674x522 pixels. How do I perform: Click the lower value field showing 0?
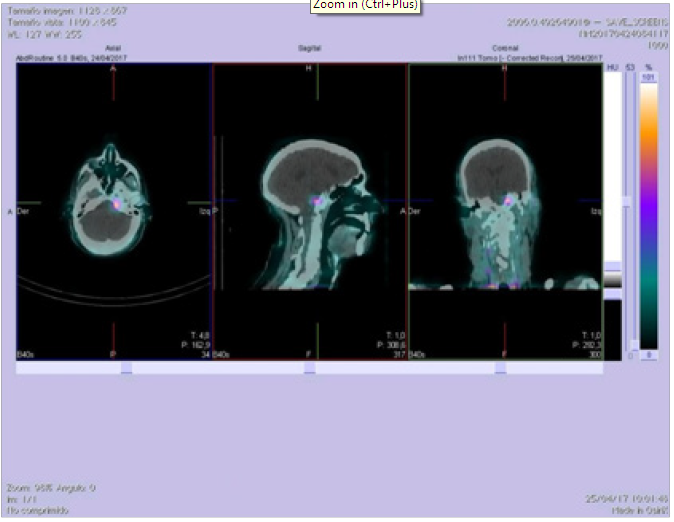[x=649, y=355]
